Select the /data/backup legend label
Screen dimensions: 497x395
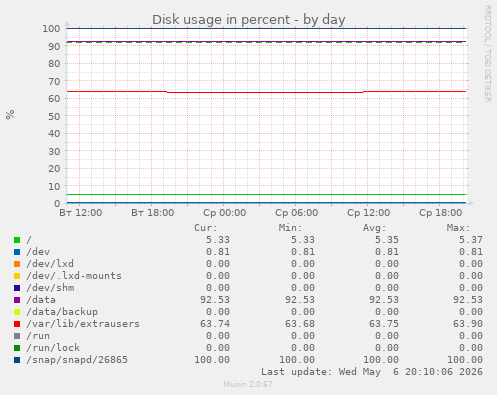tap(62, 312)
